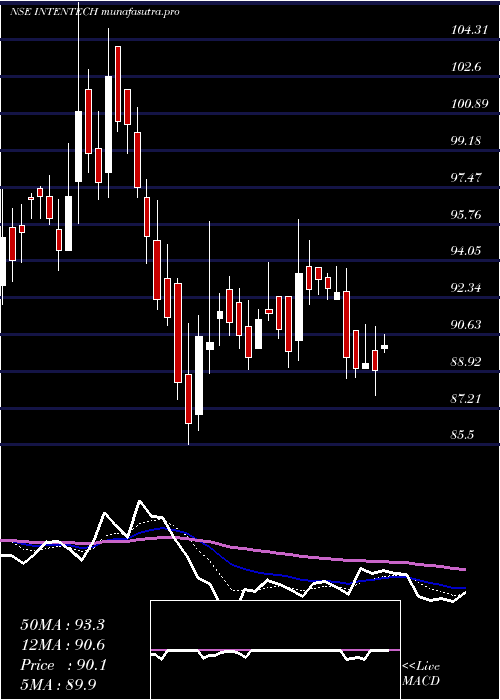500x700 pixels.
Task: Click the '5MA : 89.9' reading
Action: tap(59, 685)
